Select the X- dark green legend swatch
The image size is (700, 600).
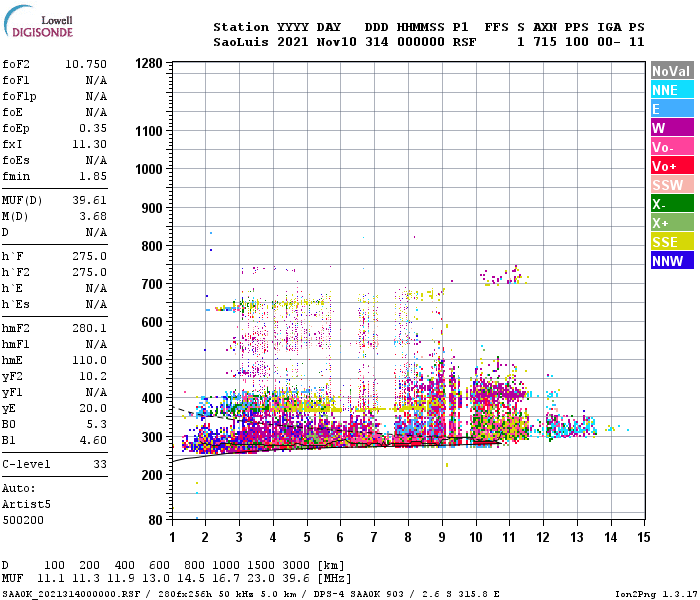tap(672, 204)
